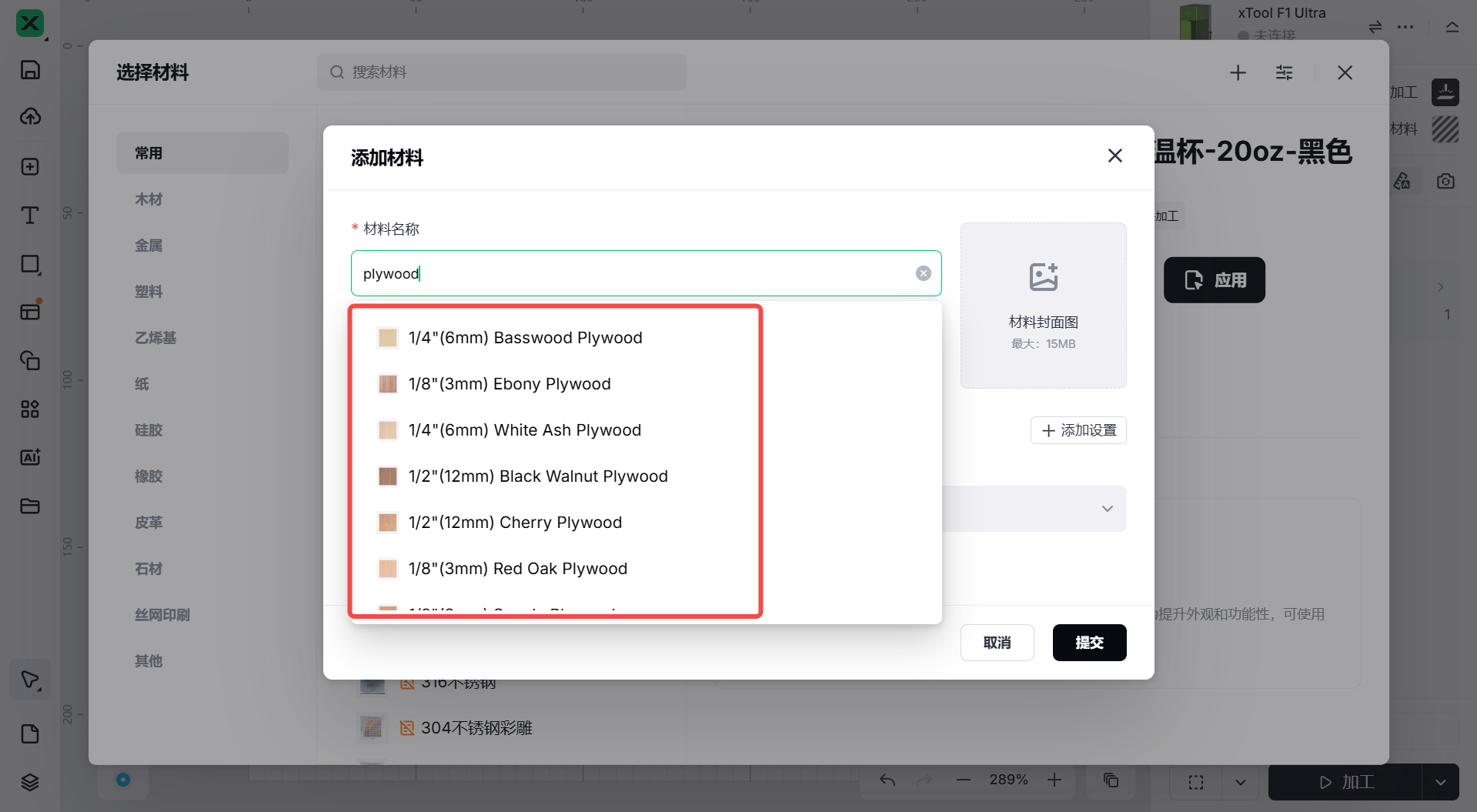Expand the dropdown chevron below 添加设置
The height and width of the screenshot is (812, 1477).
(x=1107, y=509)
